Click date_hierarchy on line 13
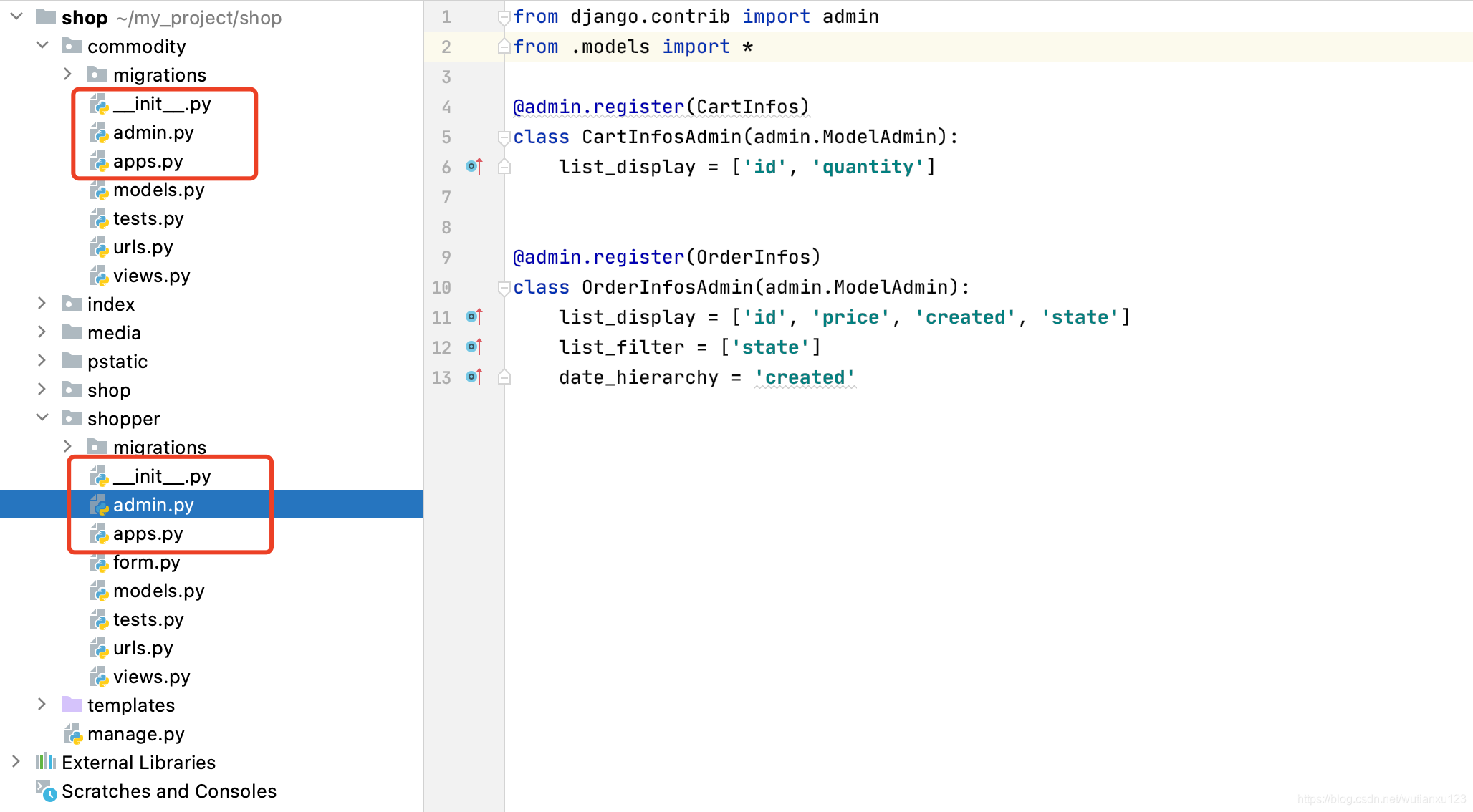 coord(638,377)
